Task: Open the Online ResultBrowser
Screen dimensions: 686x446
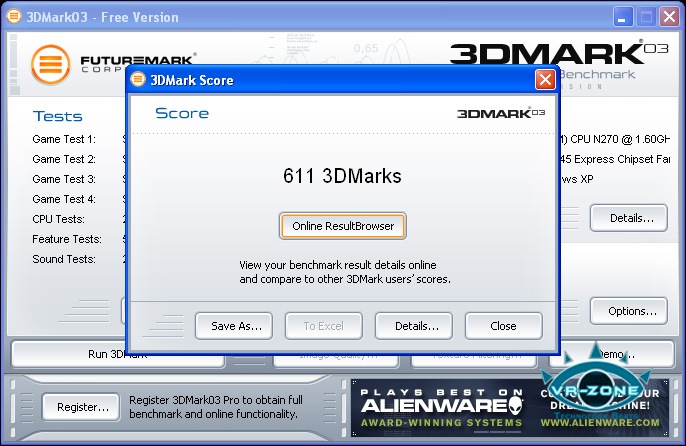Action: tap(343, 226)
